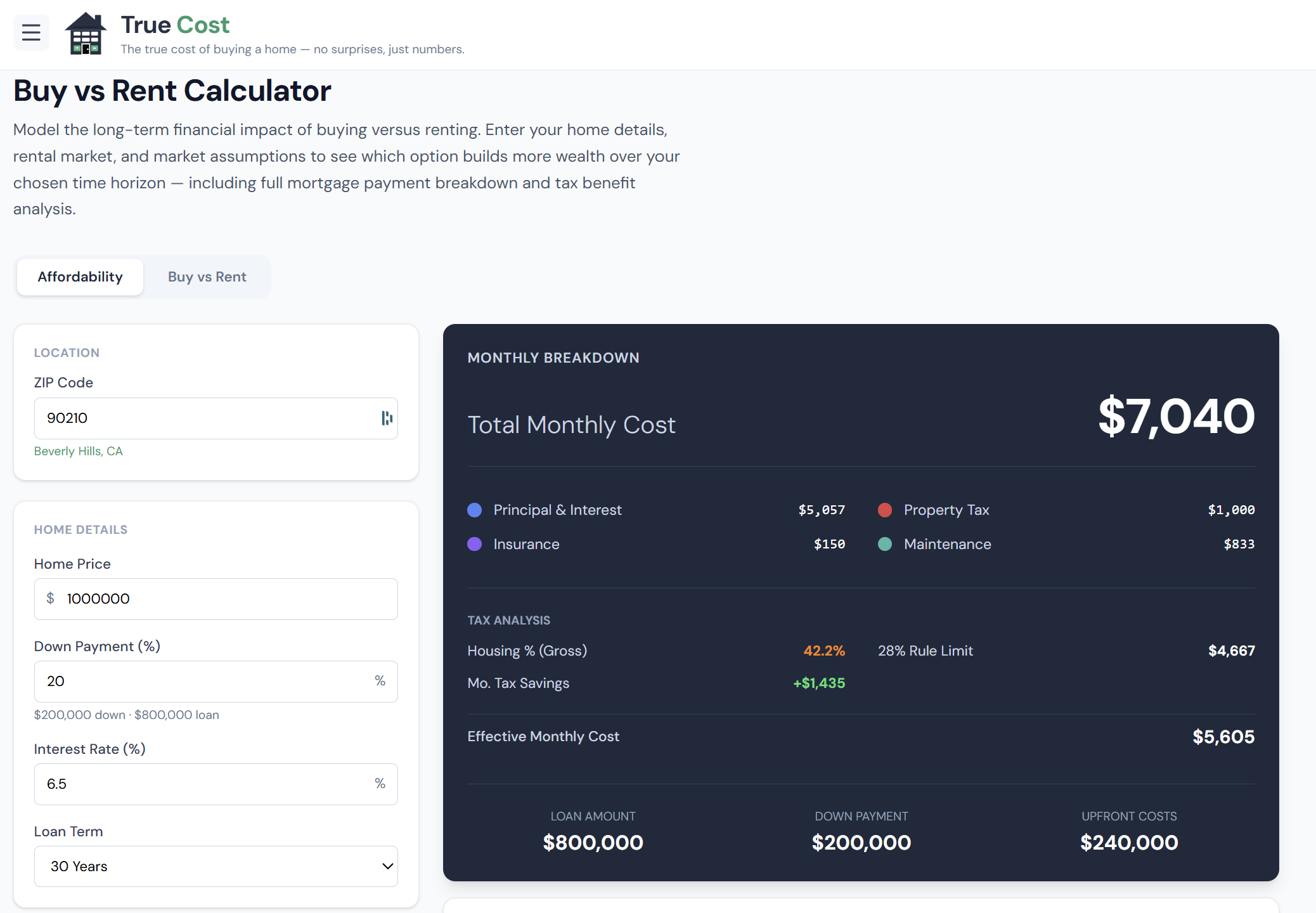Screen dimensions: 1316x913
Task: Switch to the Buy vs Rent tab
Action: [x=207, y=277]
